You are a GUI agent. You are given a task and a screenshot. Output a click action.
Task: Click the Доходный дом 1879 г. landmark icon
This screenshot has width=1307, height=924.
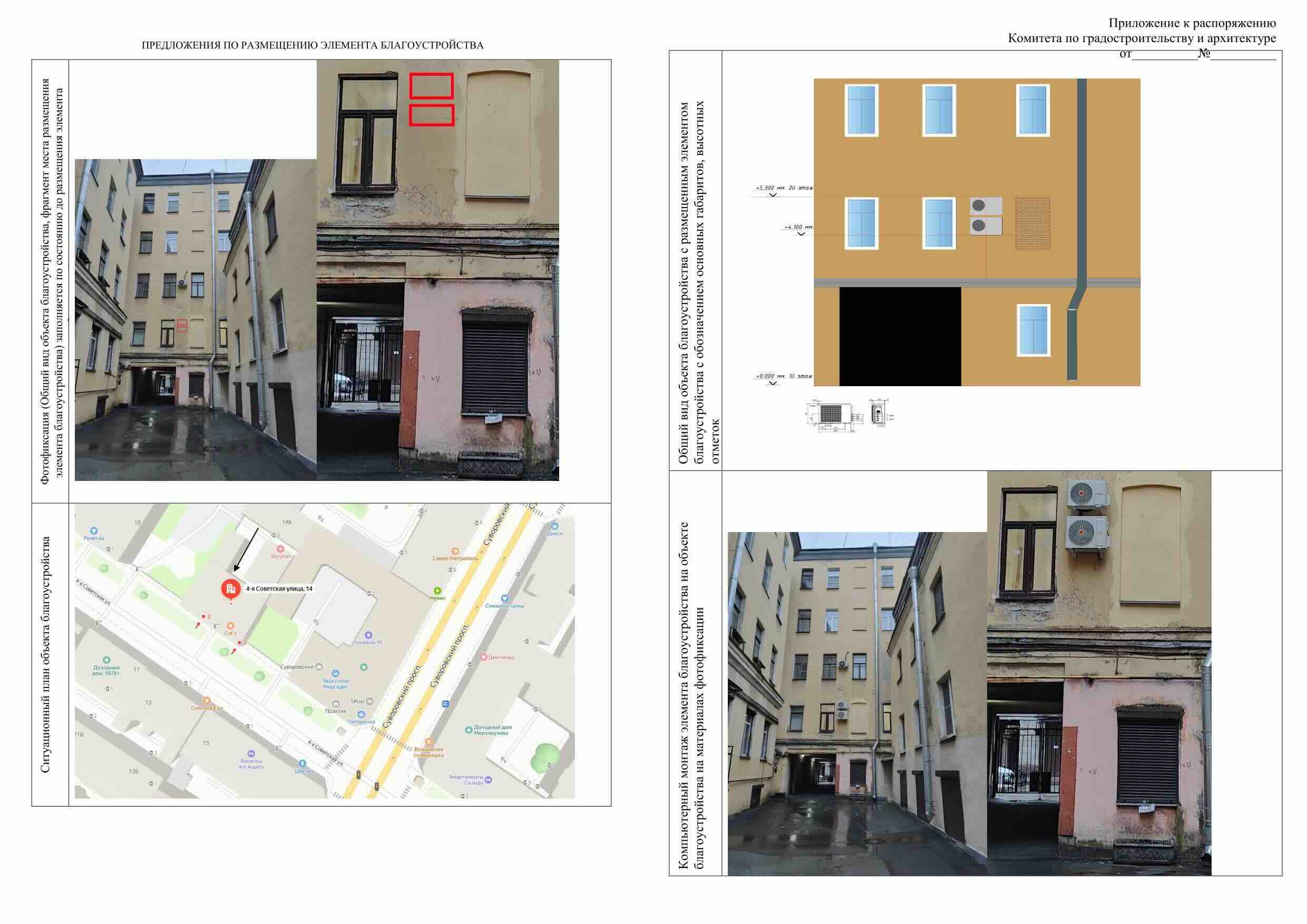click(106, 660)
